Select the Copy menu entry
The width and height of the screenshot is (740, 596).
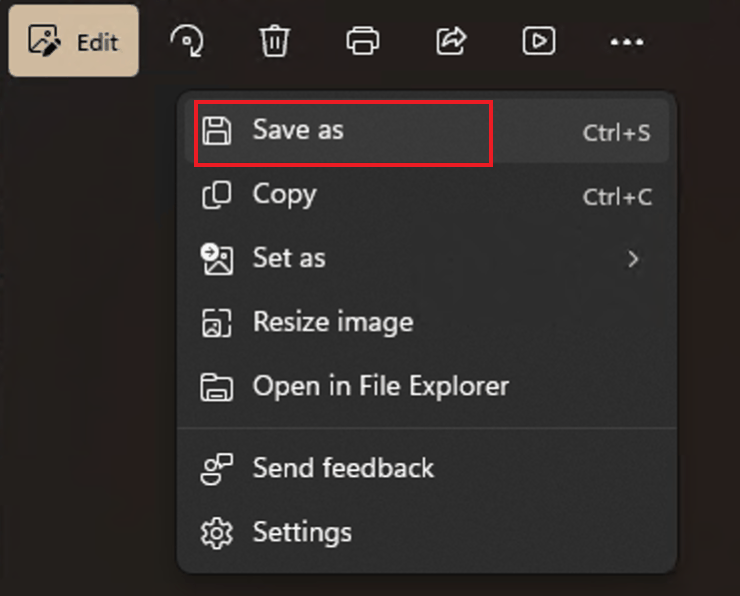pos(284,195)
